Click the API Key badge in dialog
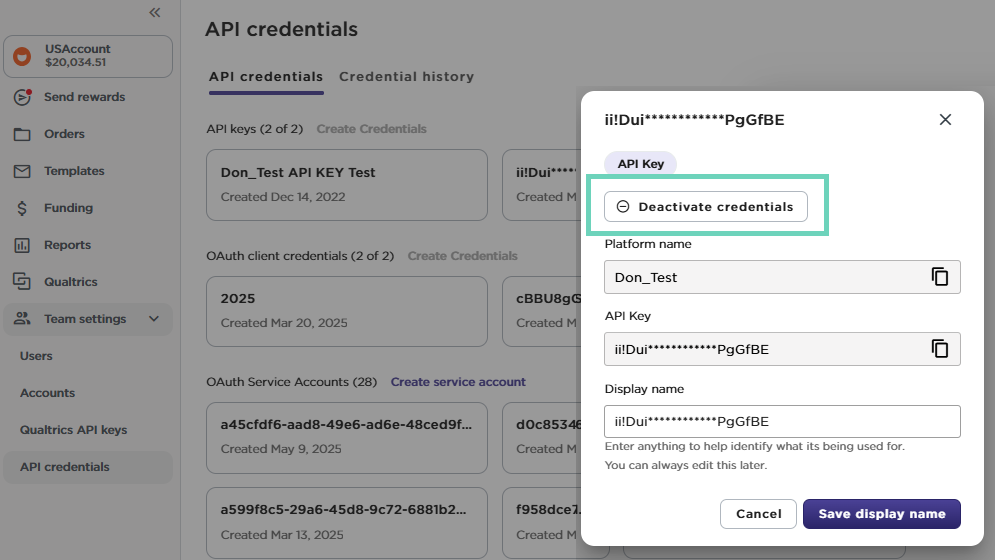 click(x=640, y=164)
